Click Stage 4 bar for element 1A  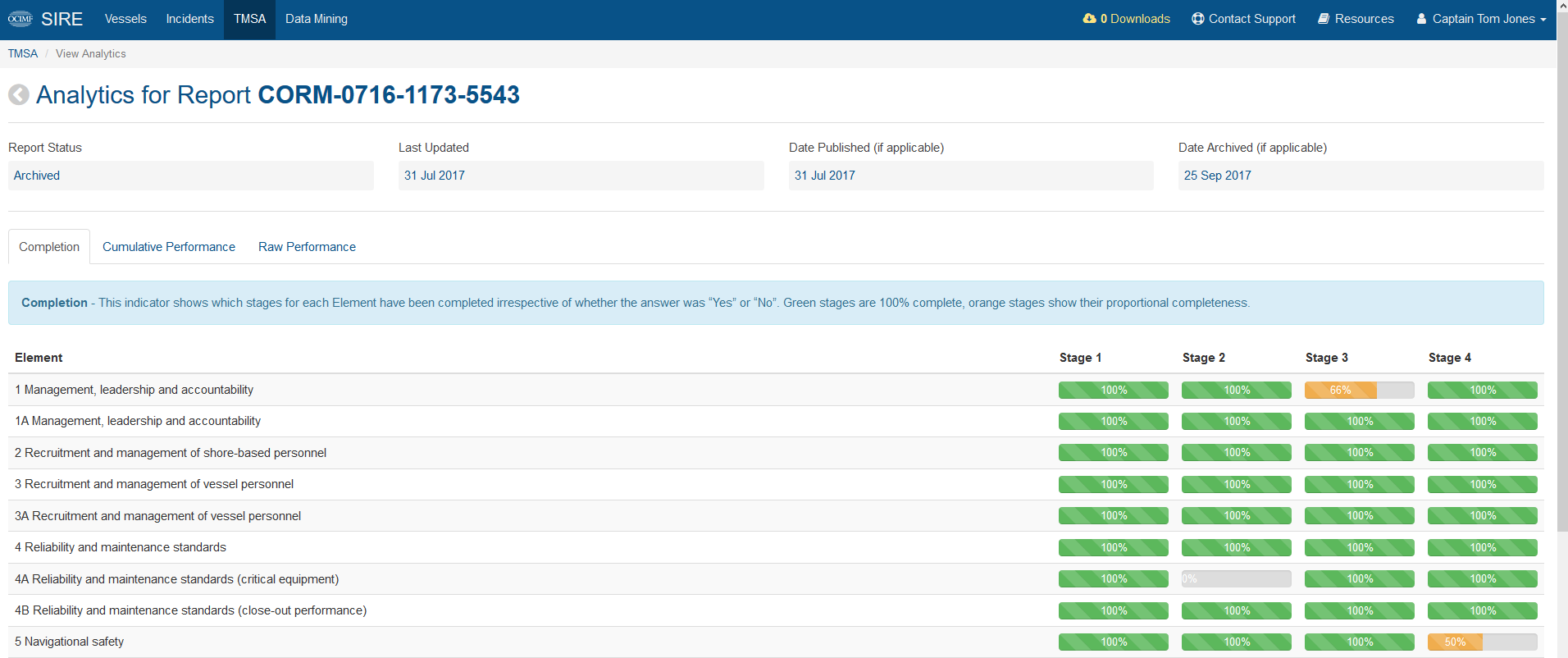coord(1483,422)
